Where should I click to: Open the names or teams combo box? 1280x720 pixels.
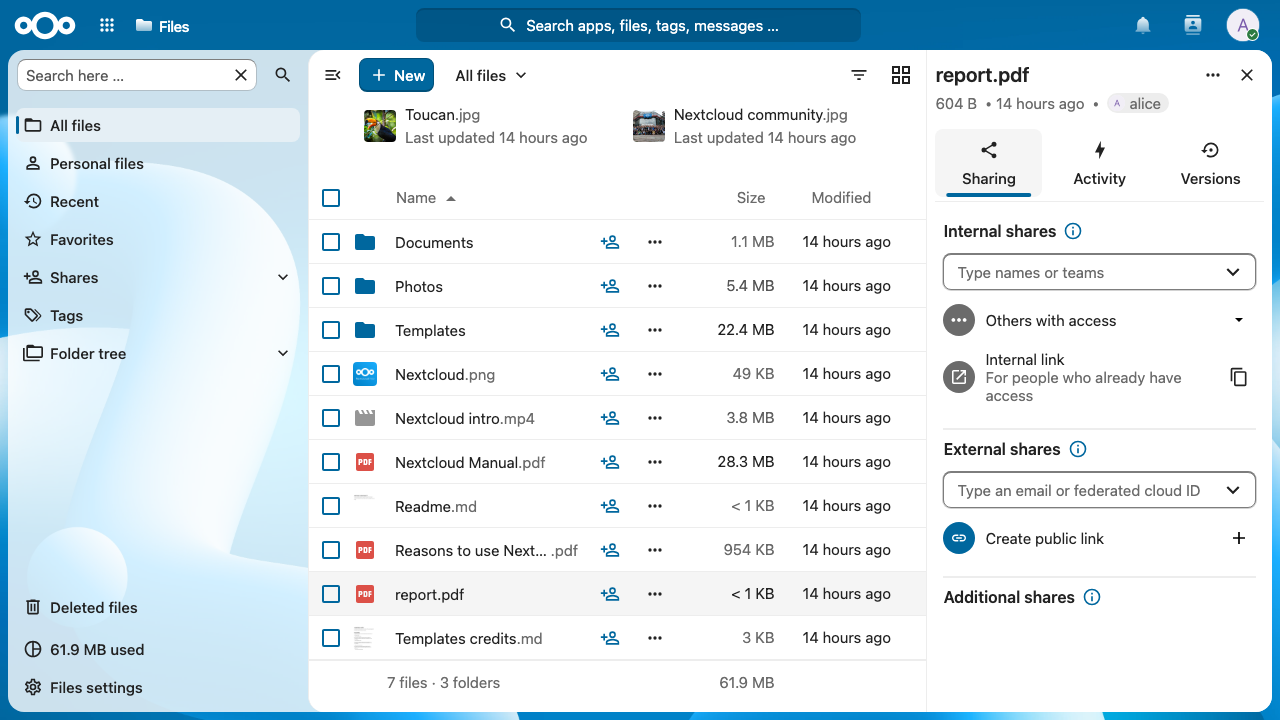(1099, 272)
